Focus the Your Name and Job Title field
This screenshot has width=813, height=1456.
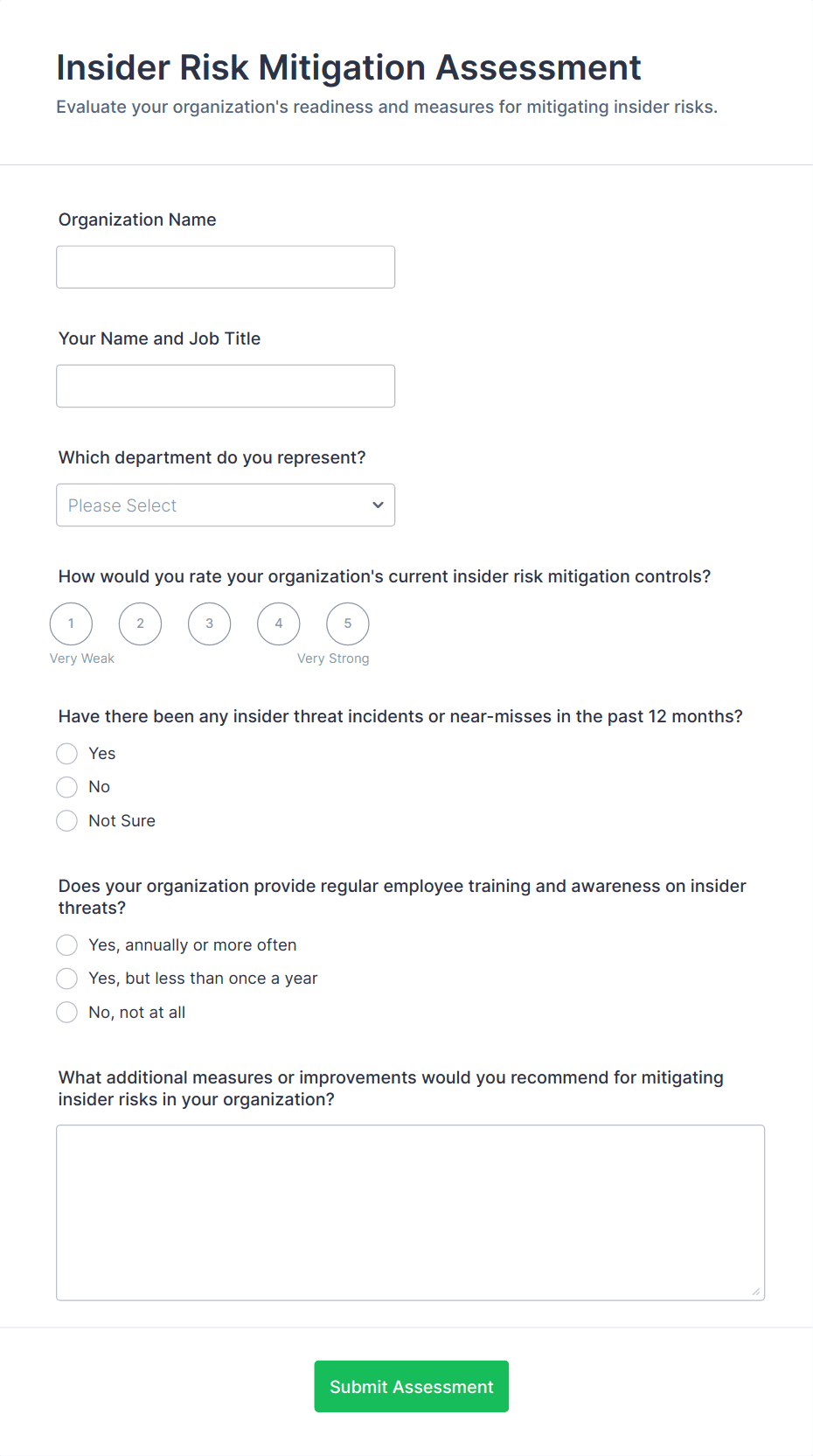pyautogui.click(x=226, y=386)
